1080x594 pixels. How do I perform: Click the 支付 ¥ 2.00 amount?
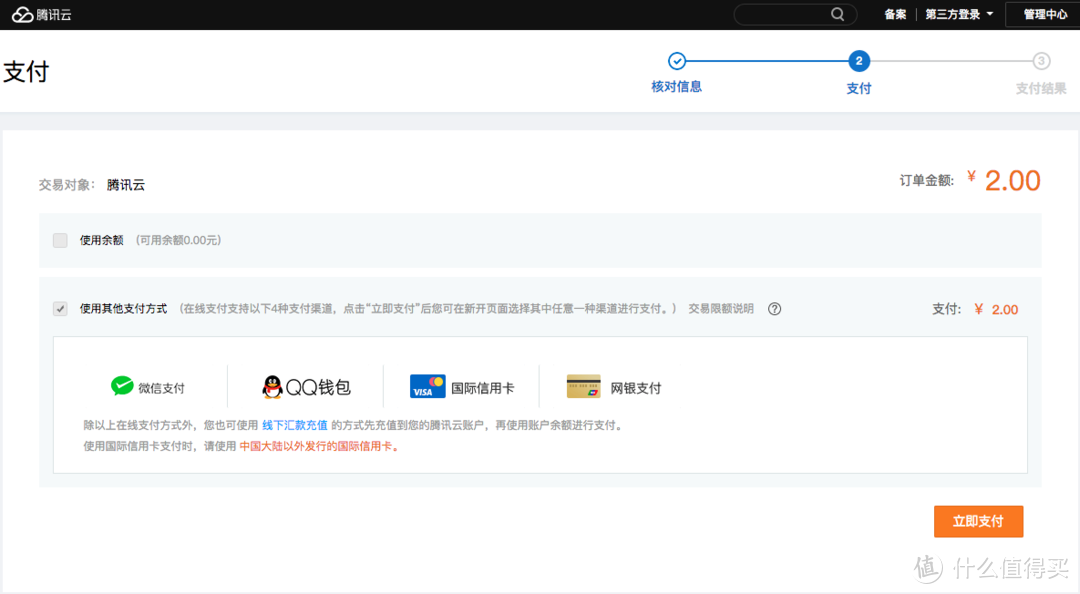(x=996, y=309)
